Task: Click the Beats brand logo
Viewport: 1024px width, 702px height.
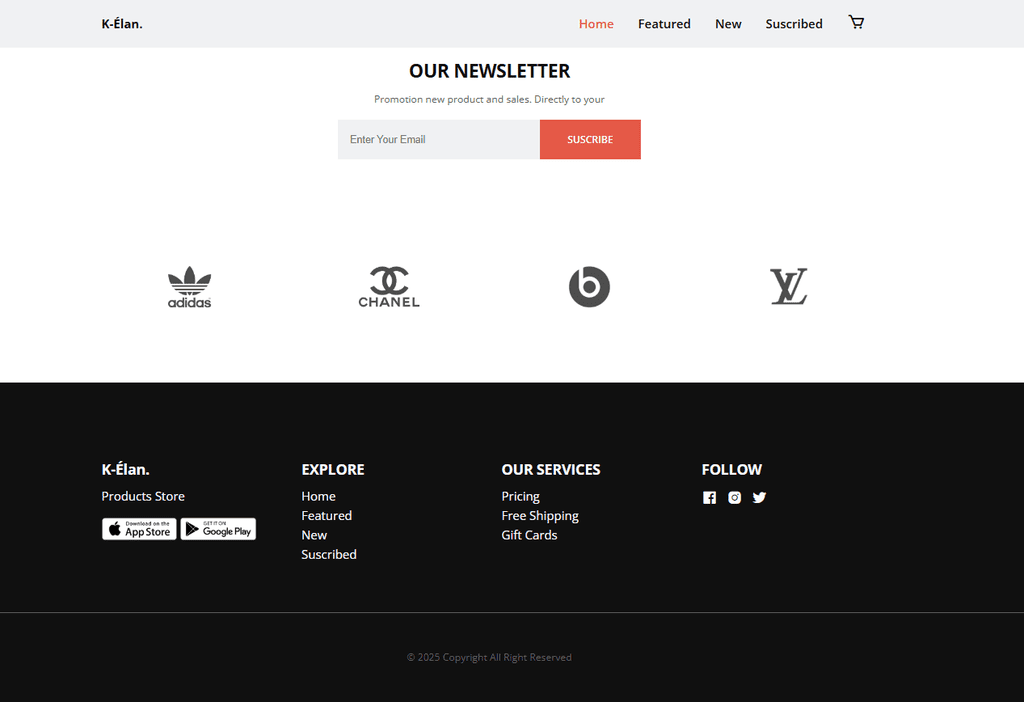Action: point(589,287)
